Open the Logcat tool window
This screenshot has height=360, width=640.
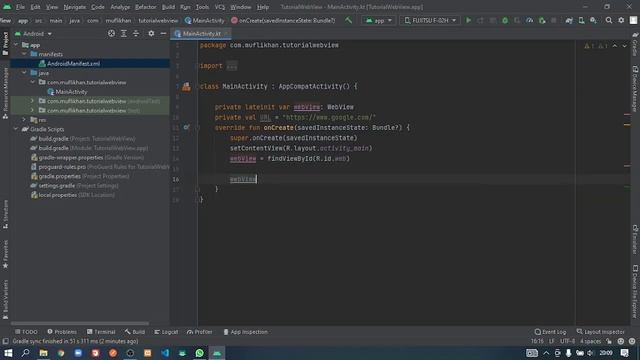pyautogui.click(x=166, y=332)
